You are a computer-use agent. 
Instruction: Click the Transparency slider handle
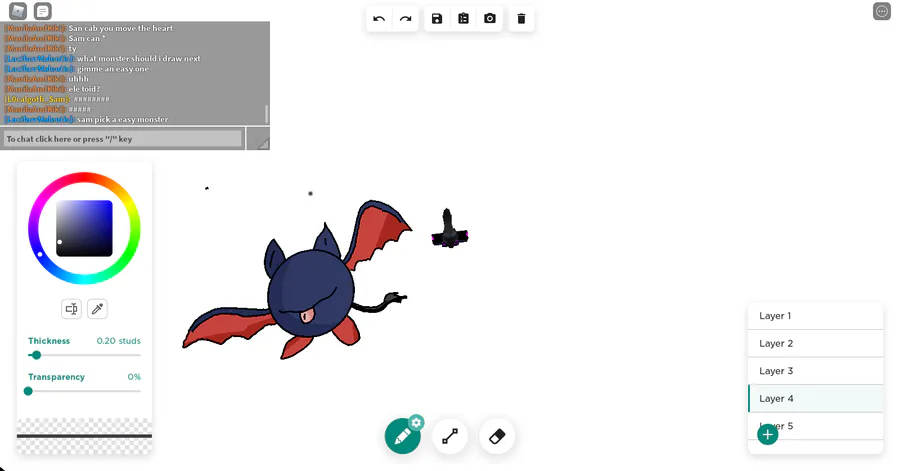pyautogui.click(x=28, y=391)
